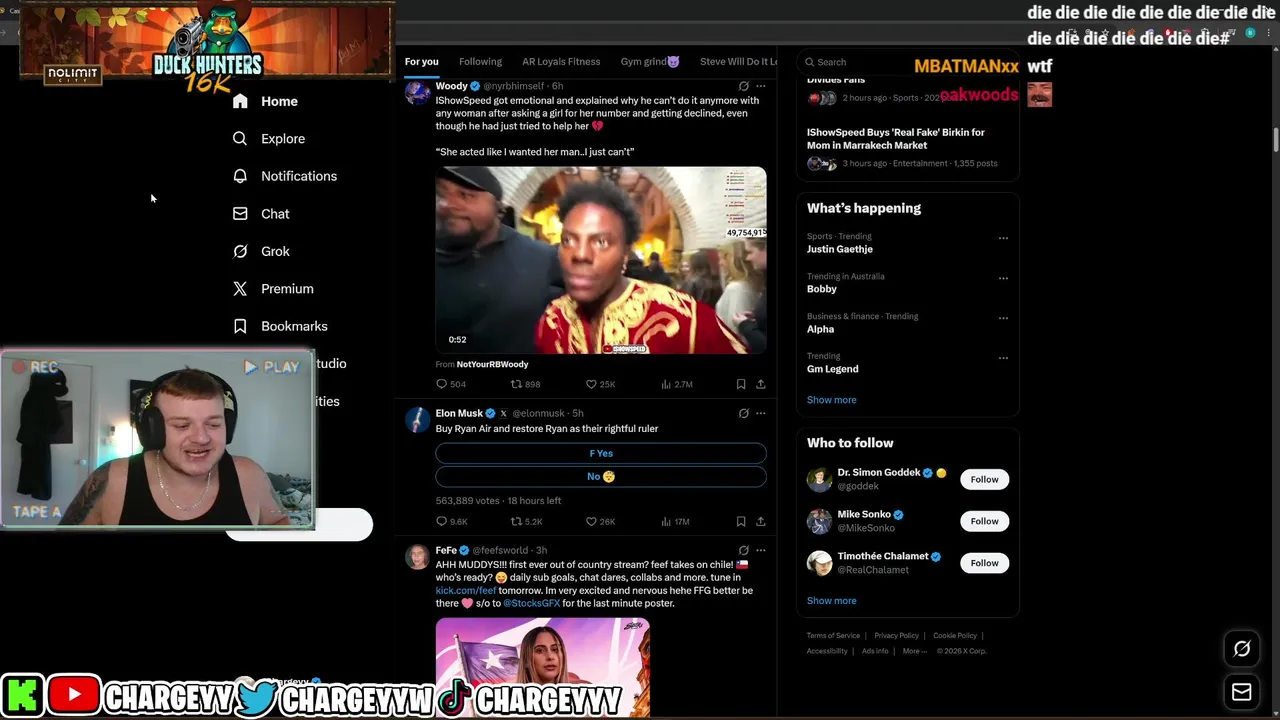Open the Notifications bell icon
This screenshot has width=1280, height=720.
point(240,176)
